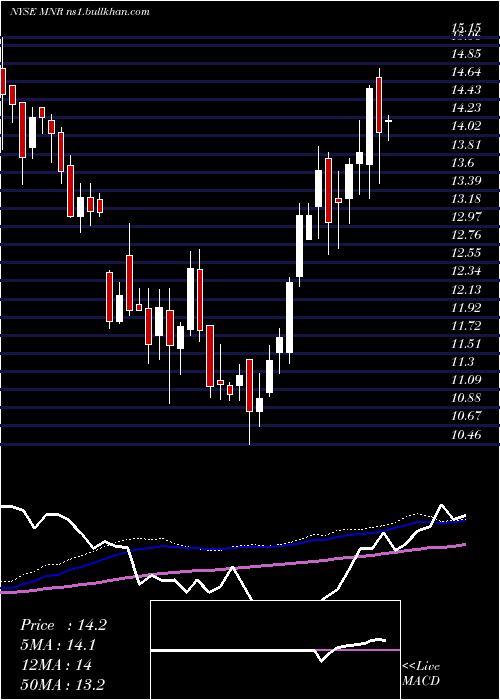The height and width of the screenshot is (700, 500).
Task: Click the 10.46 price axis label
Action: pyautogui.click(x=466, y=434)
